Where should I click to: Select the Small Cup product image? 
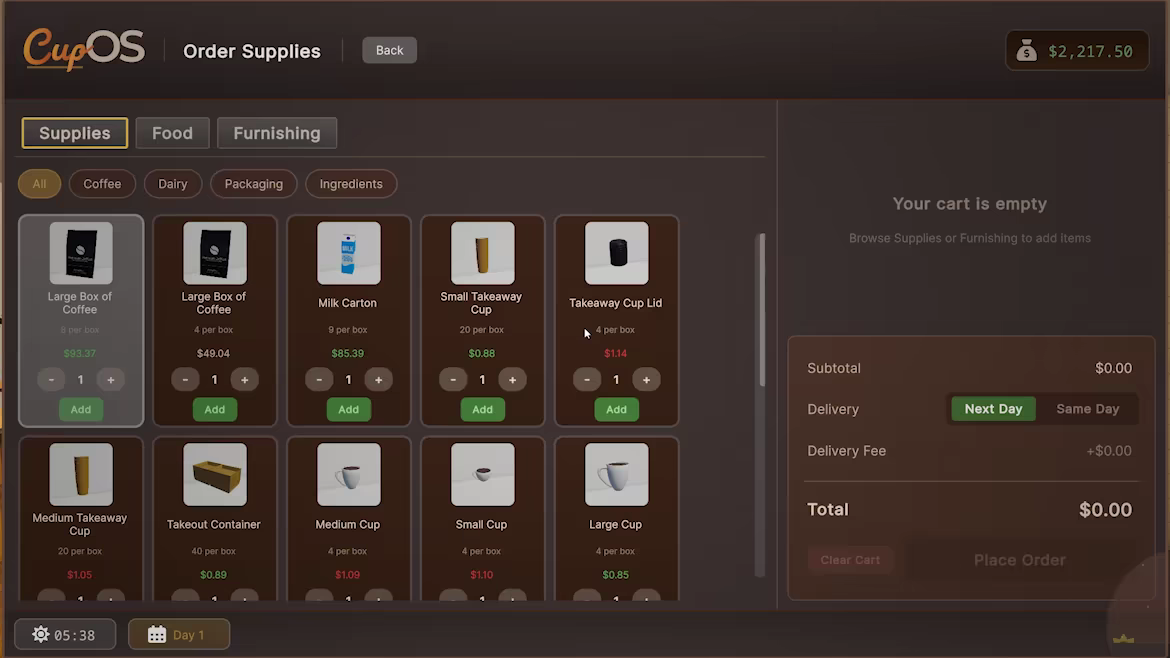coord(483,474)
